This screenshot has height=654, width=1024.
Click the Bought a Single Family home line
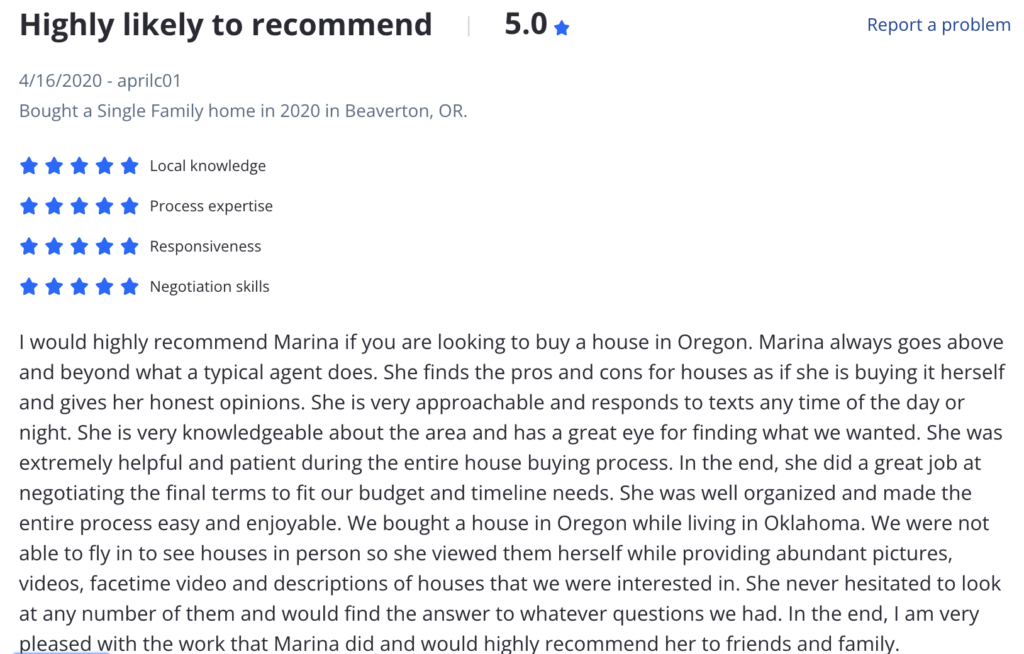tap(243, 111)
